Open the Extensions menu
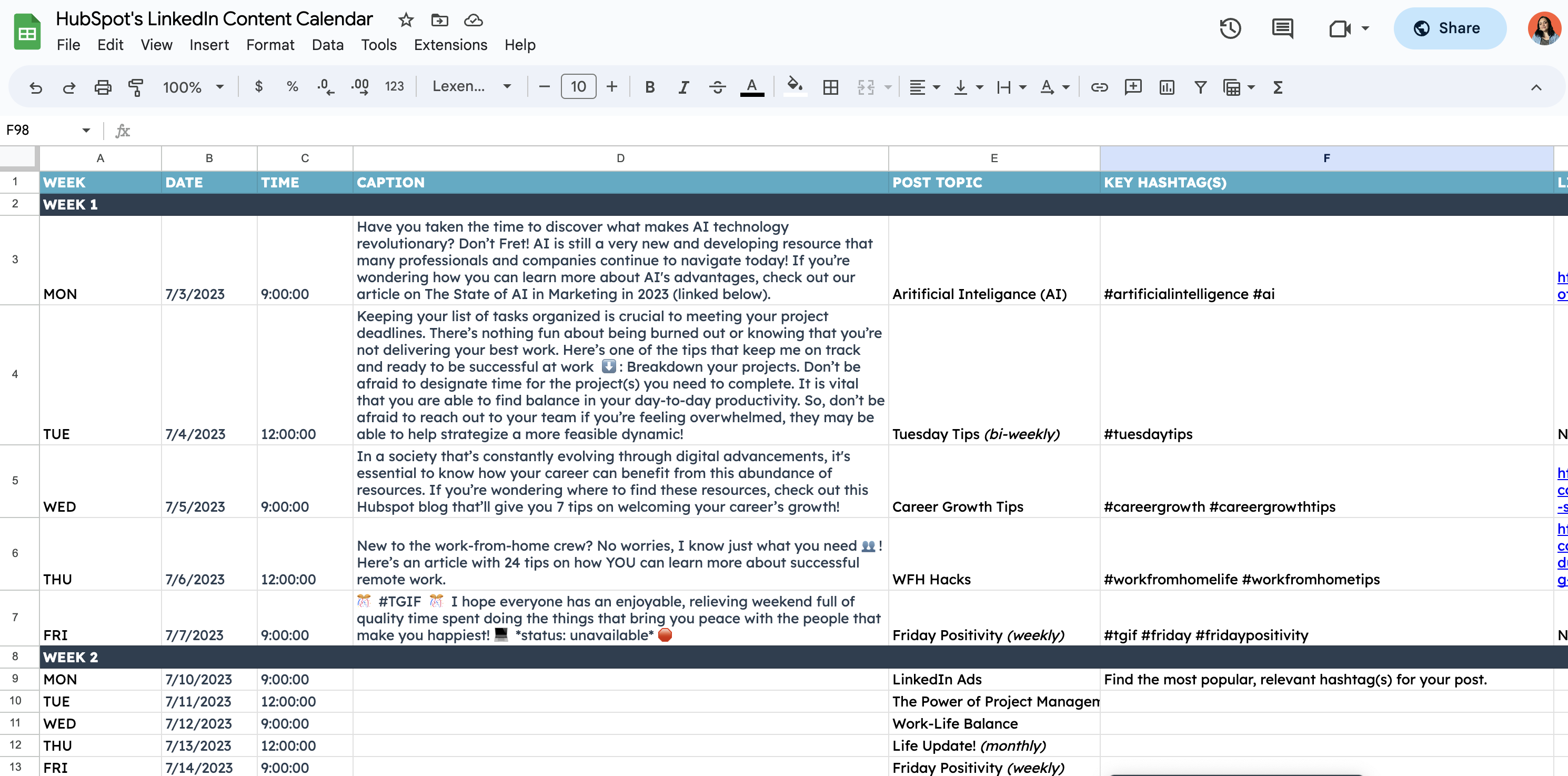This screenshot has width=1568, height=776. pyautogui.click(x=450, y=44)
